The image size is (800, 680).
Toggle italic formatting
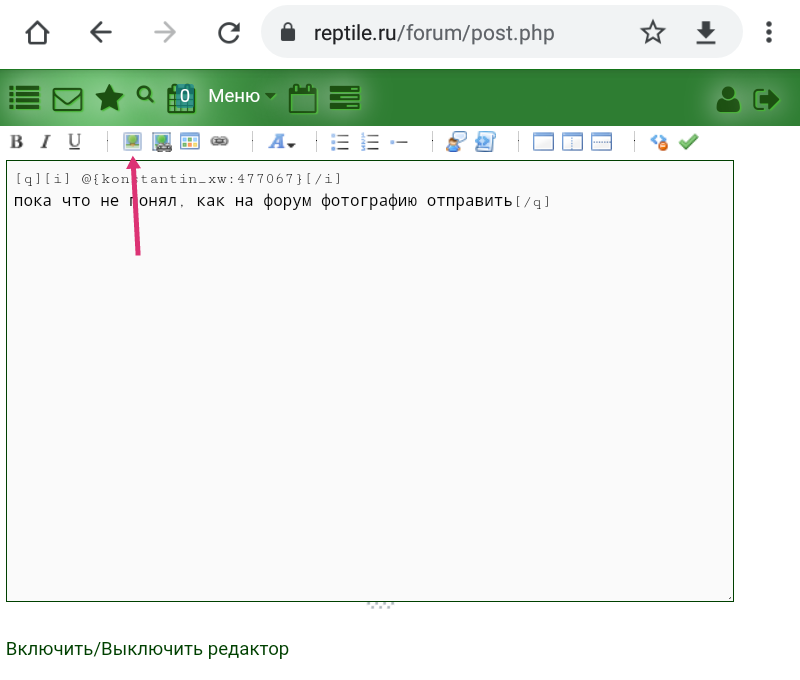45,142
